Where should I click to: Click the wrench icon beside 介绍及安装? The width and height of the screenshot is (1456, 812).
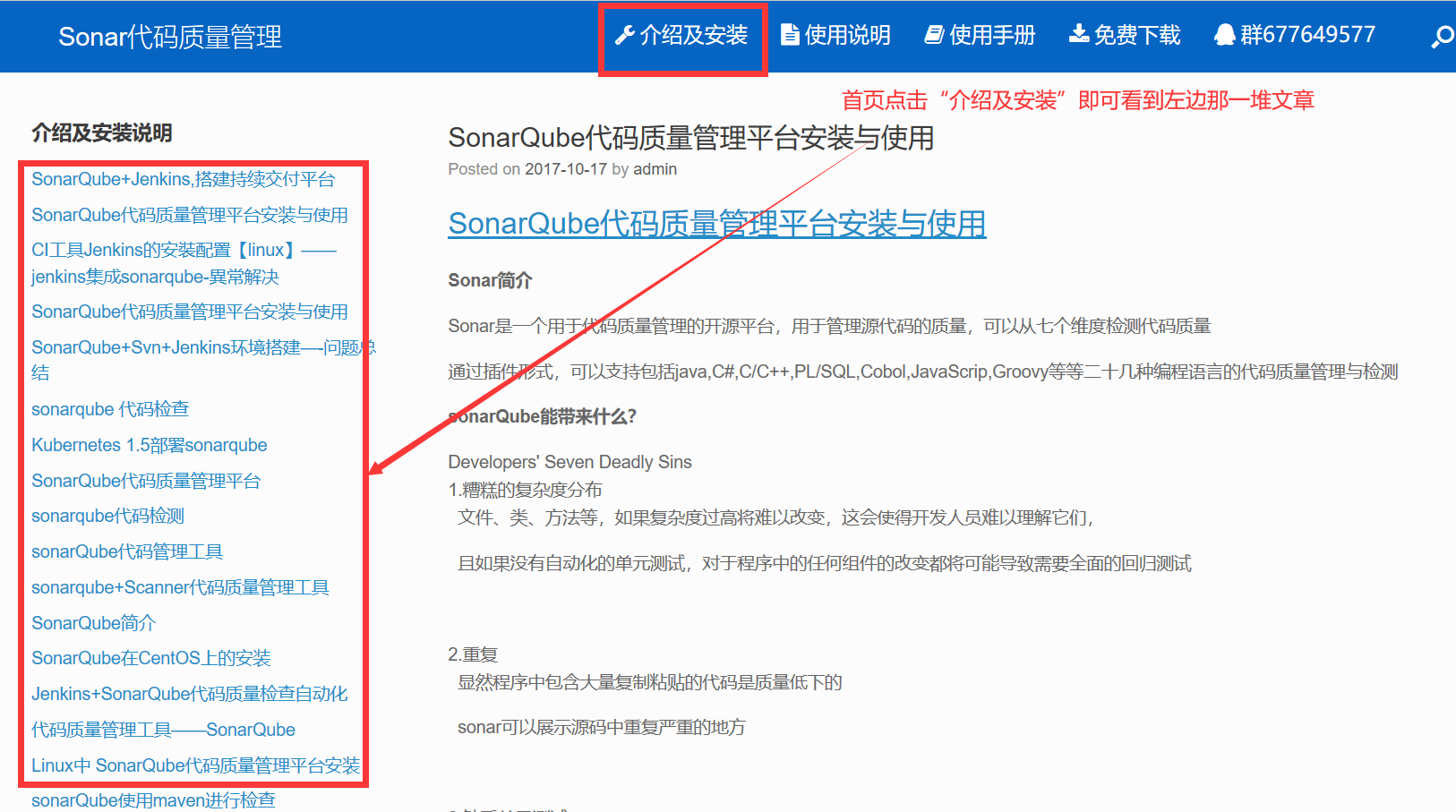(x=624, y=35)
